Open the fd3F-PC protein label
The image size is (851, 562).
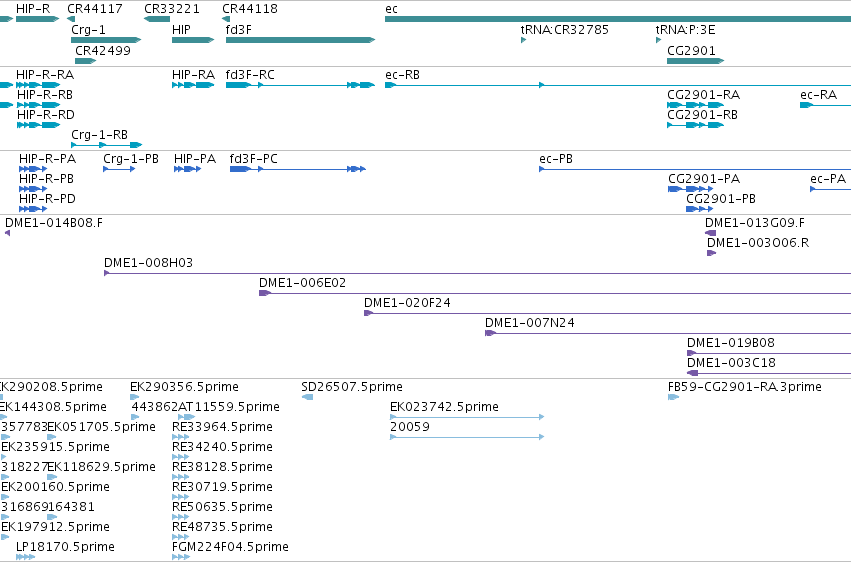point(253,158)
